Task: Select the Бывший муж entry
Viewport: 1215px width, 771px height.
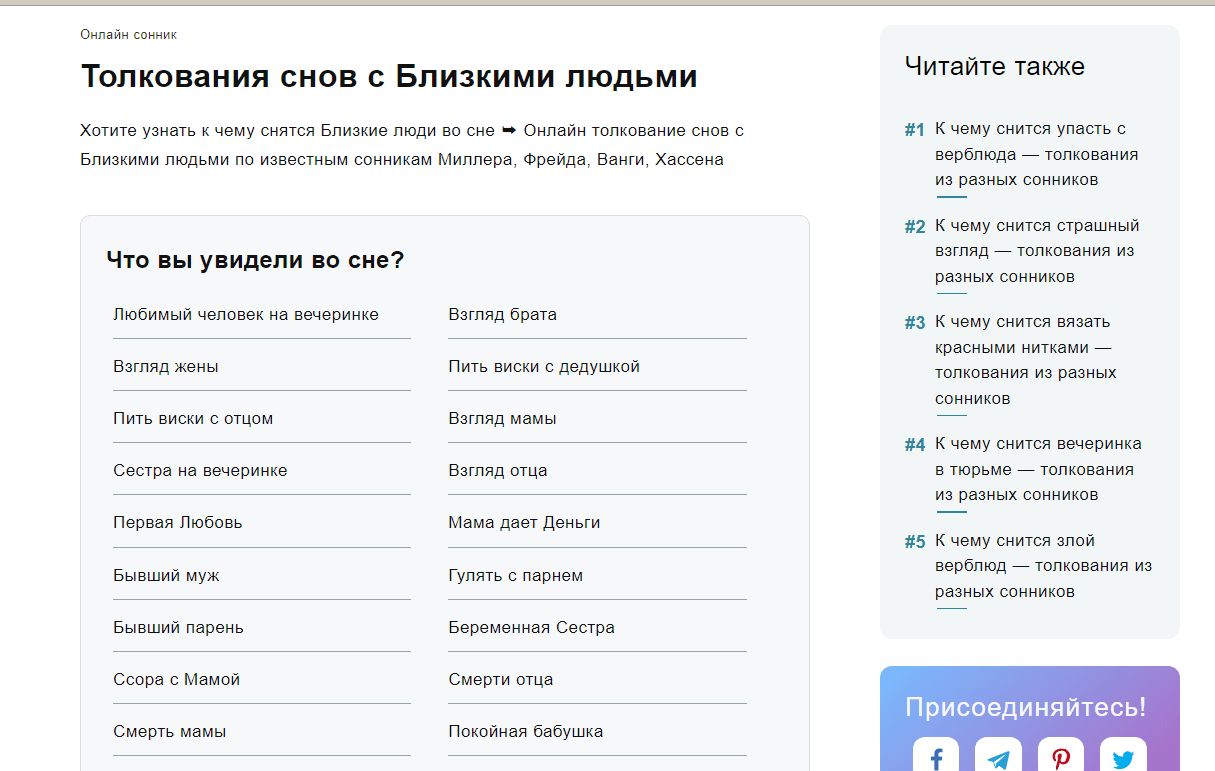Action: coord(166,575)
